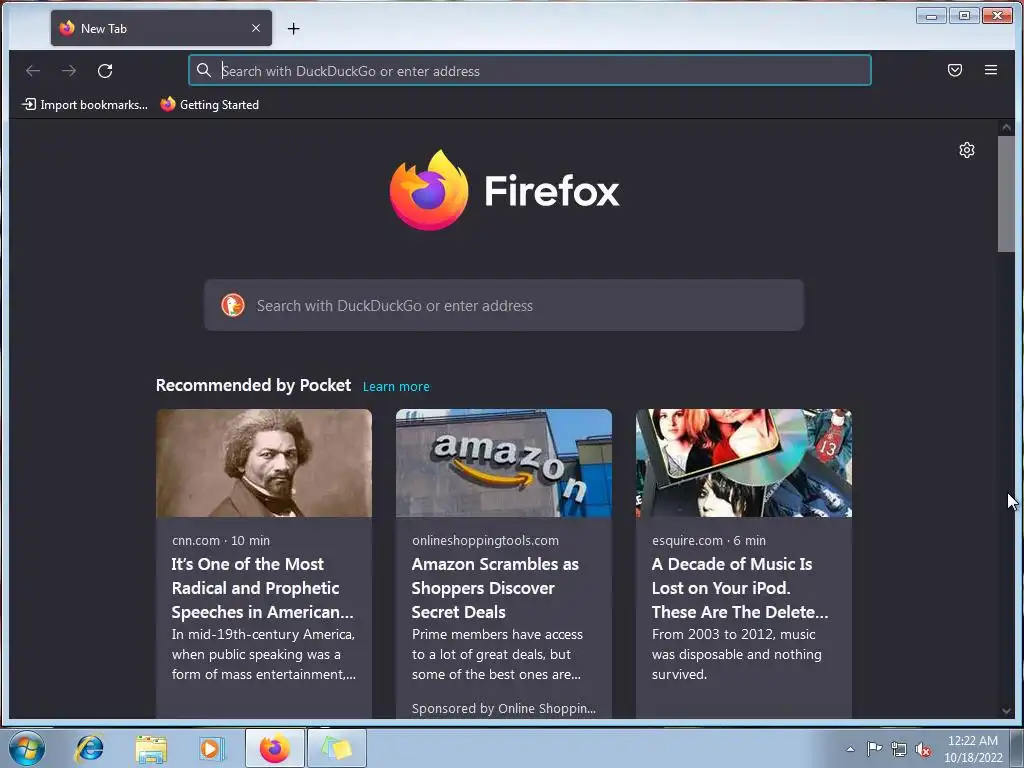The height and width of the screenshot is (768, 1024).
Task: Open Windows Media Player from taskbar
Action: tap(212, 748)
